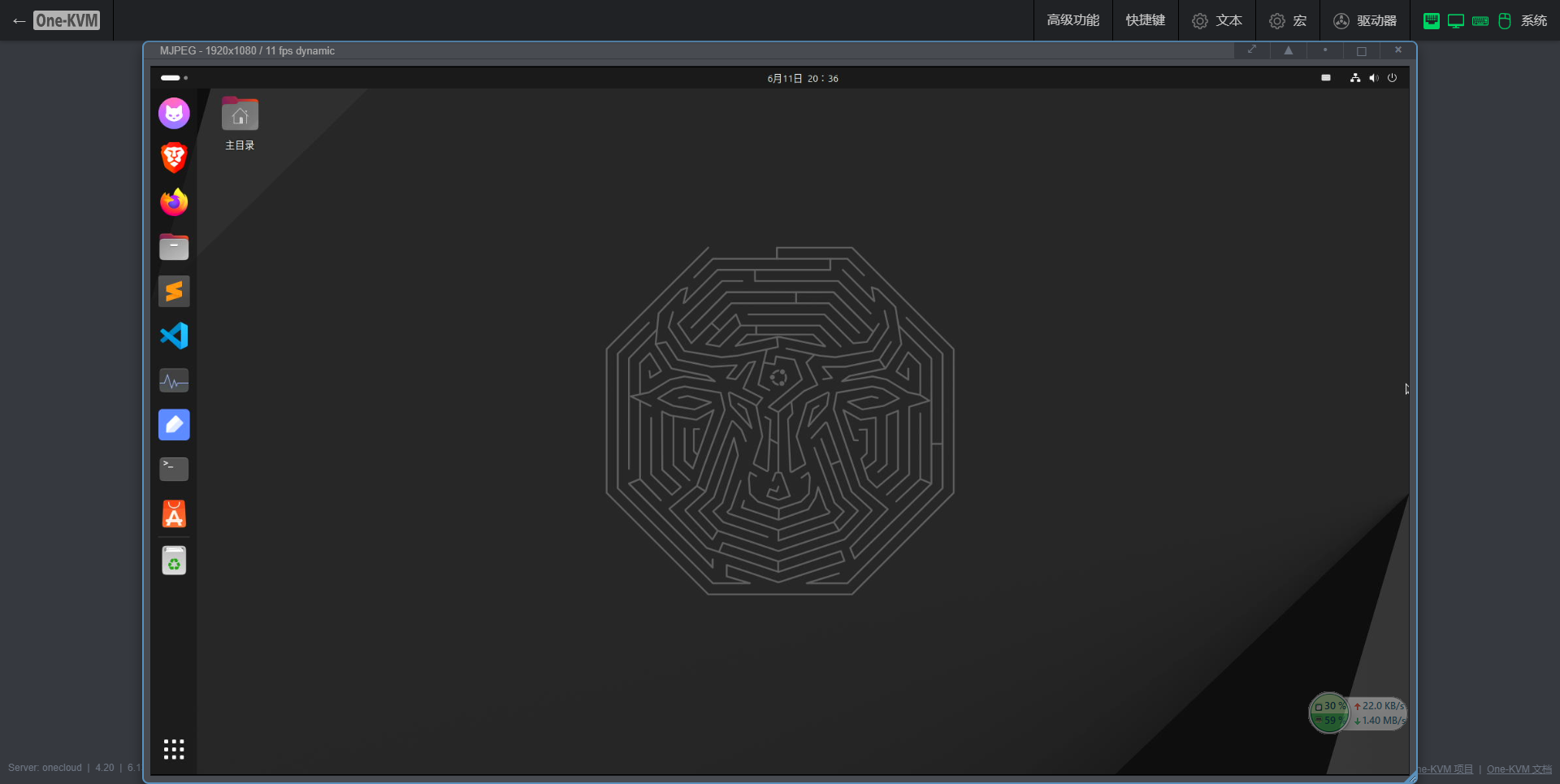
Task: Open the System Monitor dock icon
Action: tap(174, 380)
